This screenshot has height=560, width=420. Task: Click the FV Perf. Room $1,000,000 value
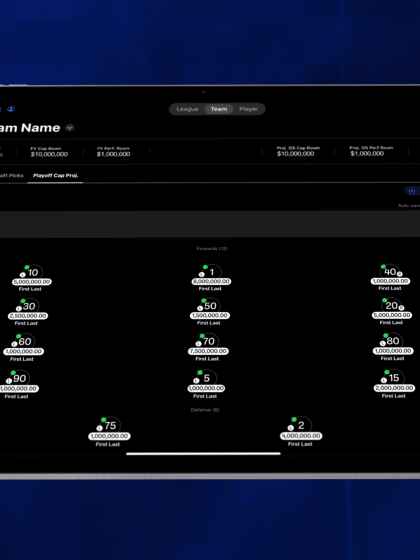pyautogui.click(x=113, y=154)
